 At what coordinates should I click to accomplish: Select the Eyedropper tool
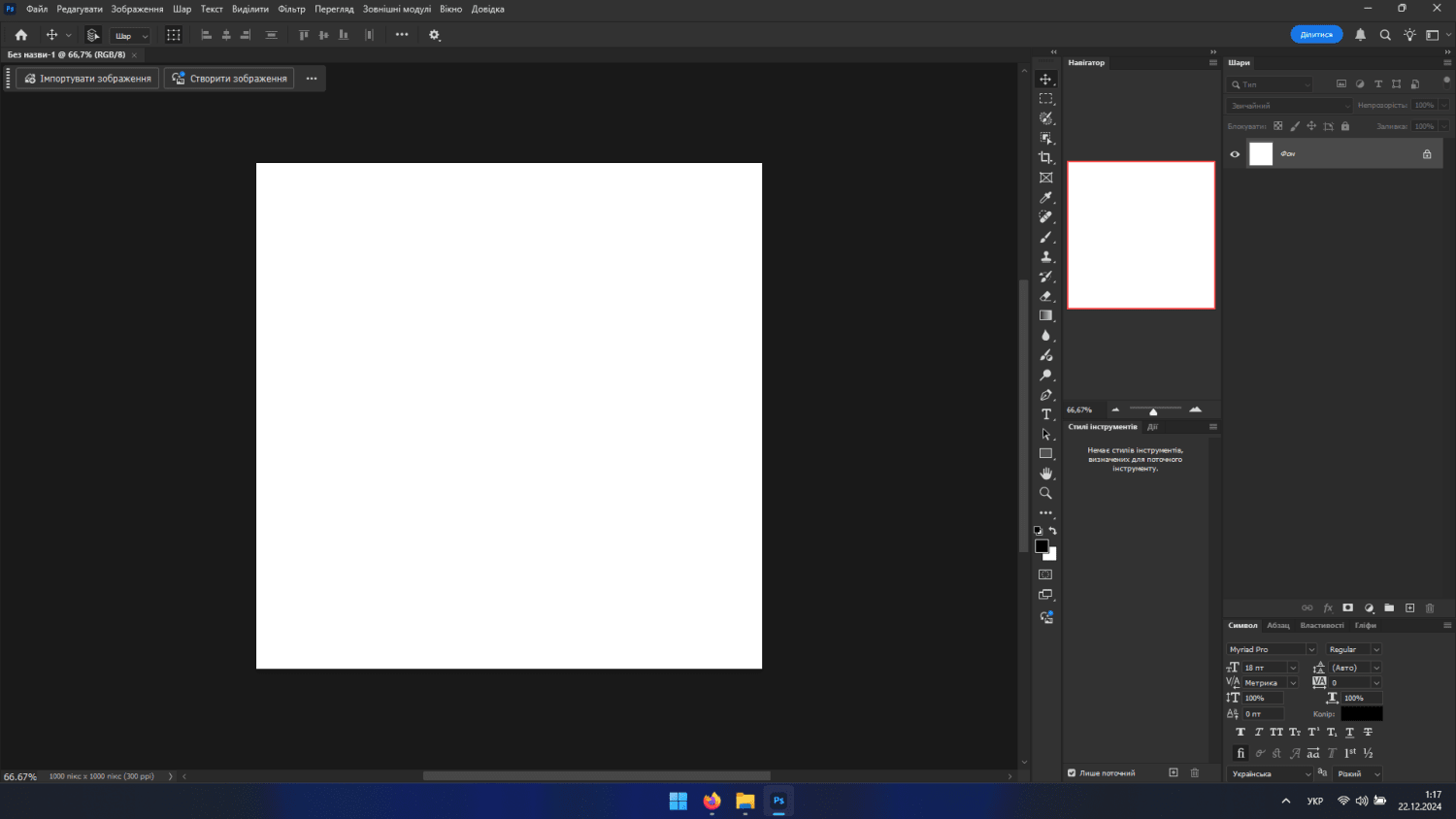click(1045, 197)
